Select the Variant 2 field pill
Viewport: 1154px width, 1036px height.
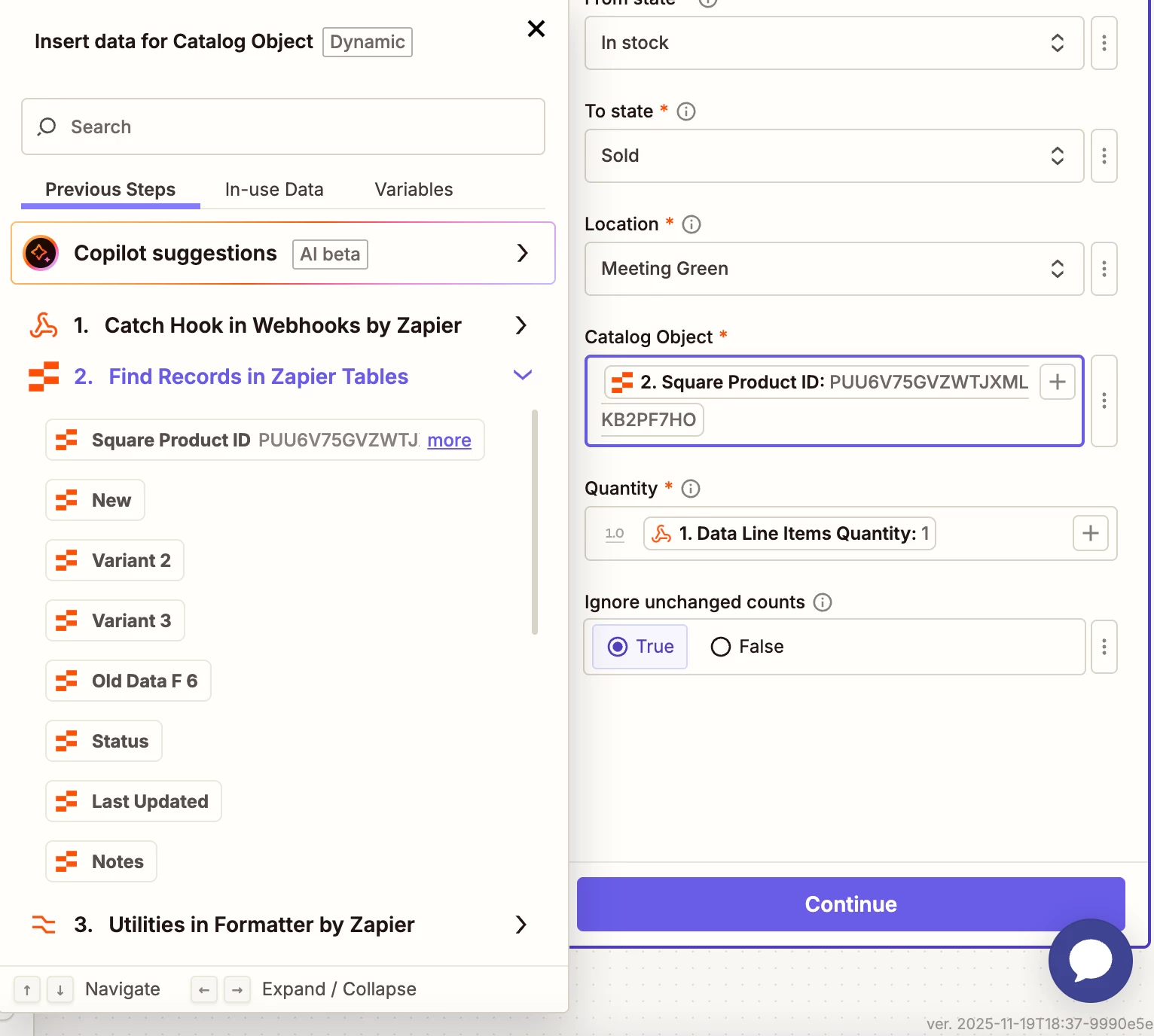click(x=114, y=560)
